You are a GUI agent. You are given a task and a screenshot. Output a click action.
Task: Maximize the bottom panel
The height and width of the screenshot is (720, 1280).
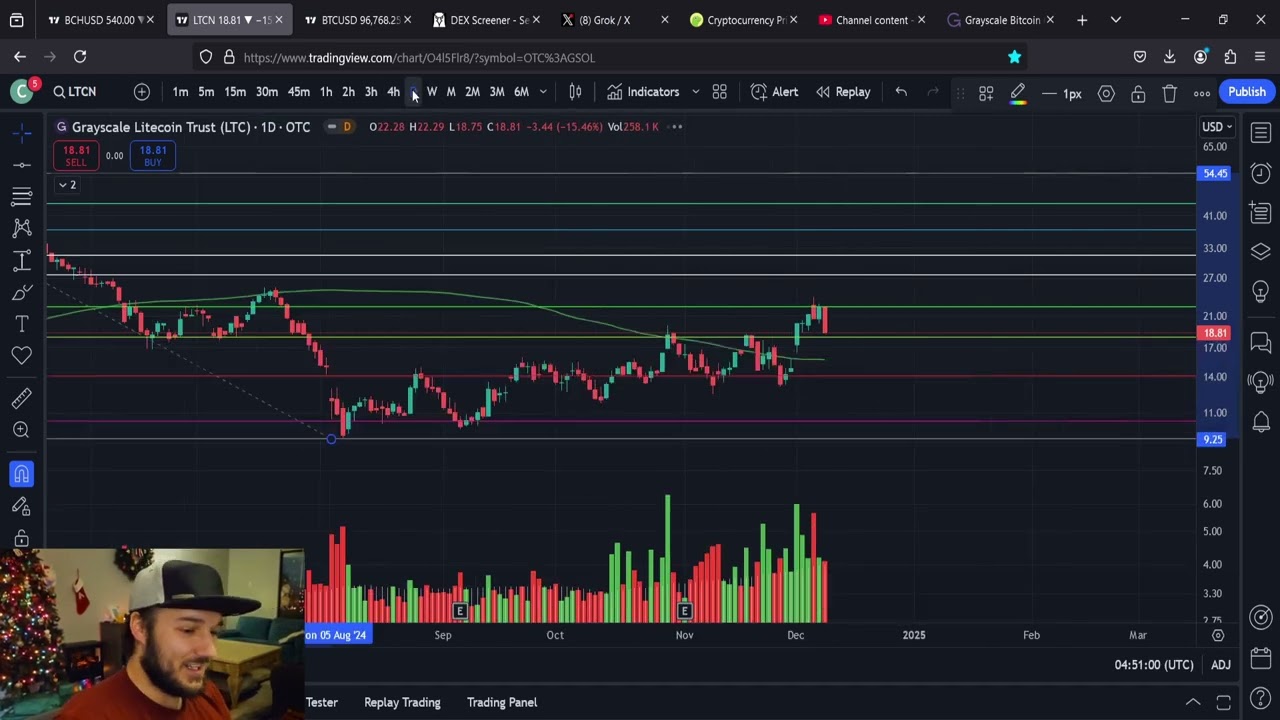[1223, 702]
